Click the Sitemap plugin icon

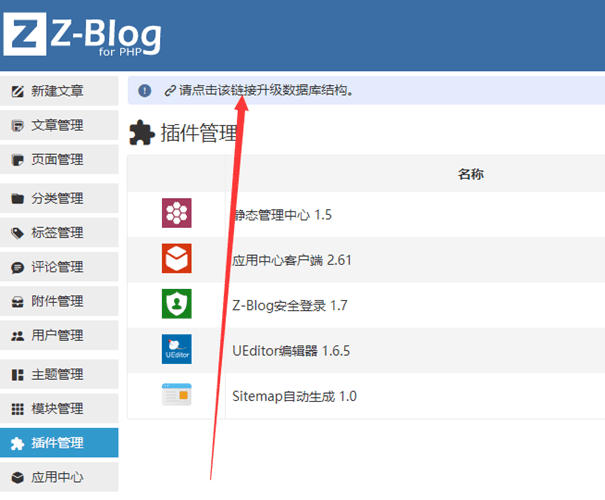[x=177, y=394]
